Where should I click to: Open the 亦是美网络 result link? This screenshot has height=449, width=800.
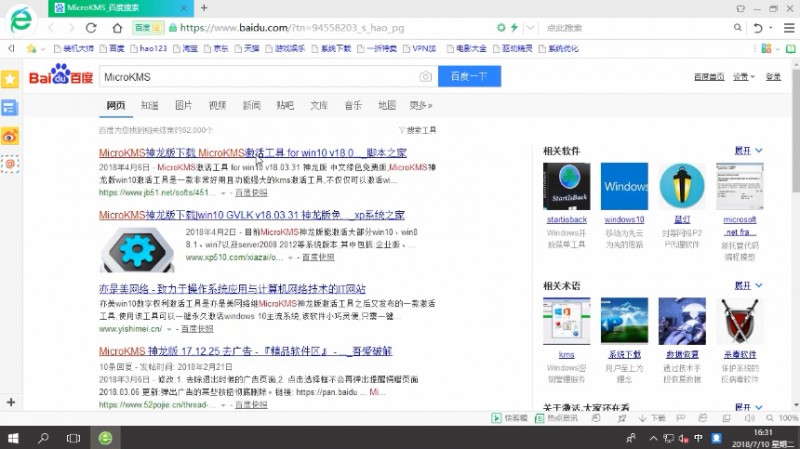pyautogui.click(x=232, y=289)
